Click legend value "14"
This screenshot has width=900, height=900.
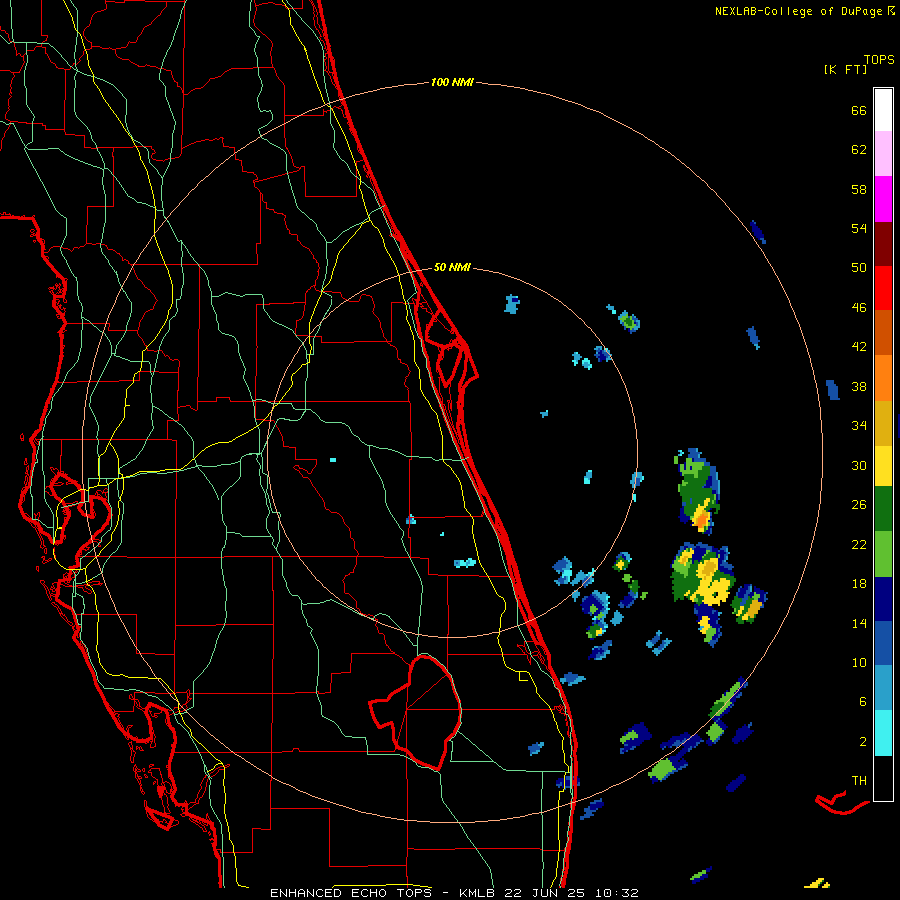click(x=859, y=623)
